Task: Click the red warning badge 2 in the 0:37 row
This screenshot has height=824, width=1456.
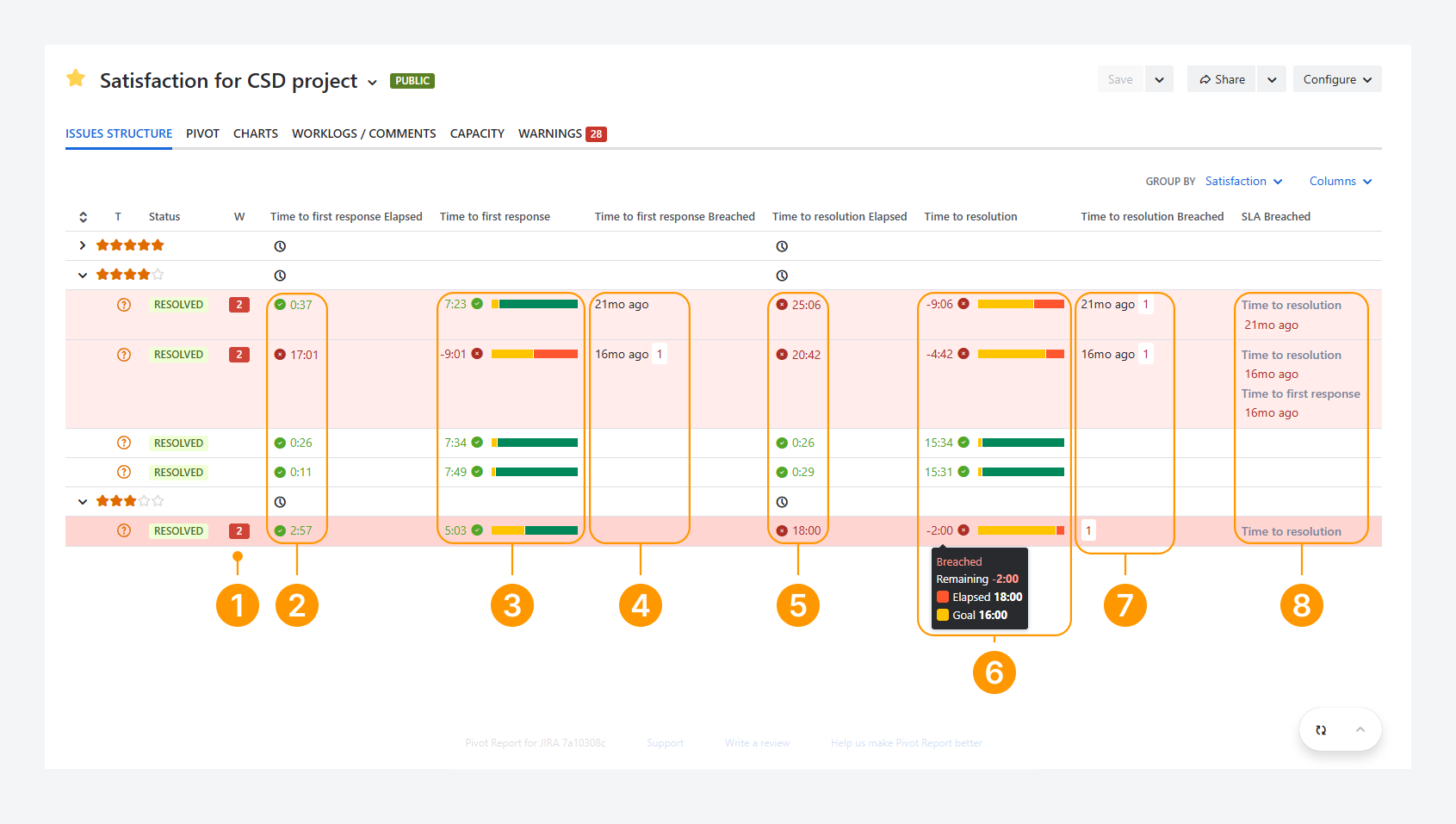Action: tap(239, 305)
